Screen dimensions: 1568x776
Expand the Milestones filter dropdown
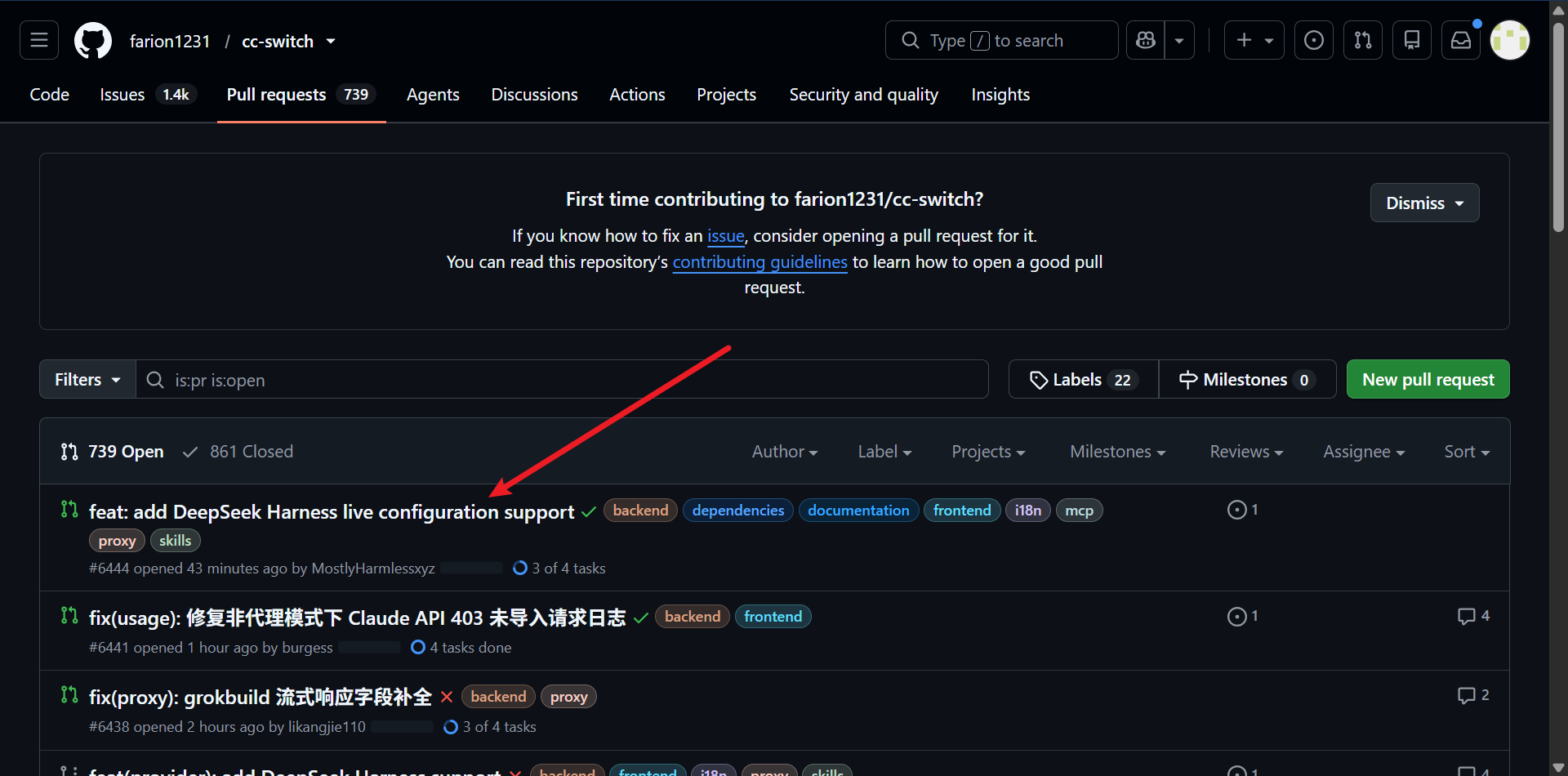(x=1117, y=452)
